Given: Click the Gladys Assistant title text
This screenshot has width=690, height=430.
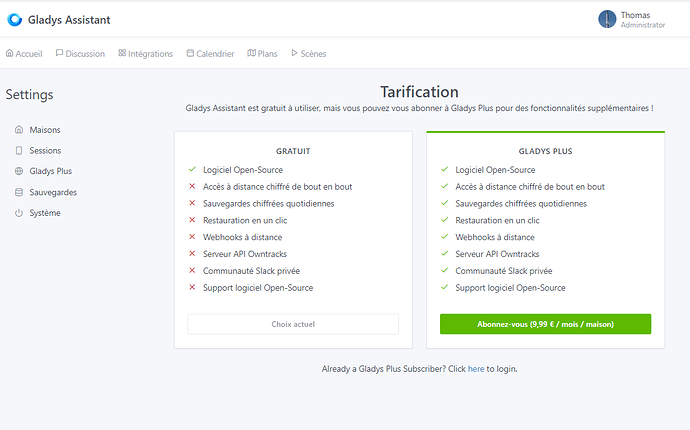Looking at the screenshot, I should [x=69, y=20].
